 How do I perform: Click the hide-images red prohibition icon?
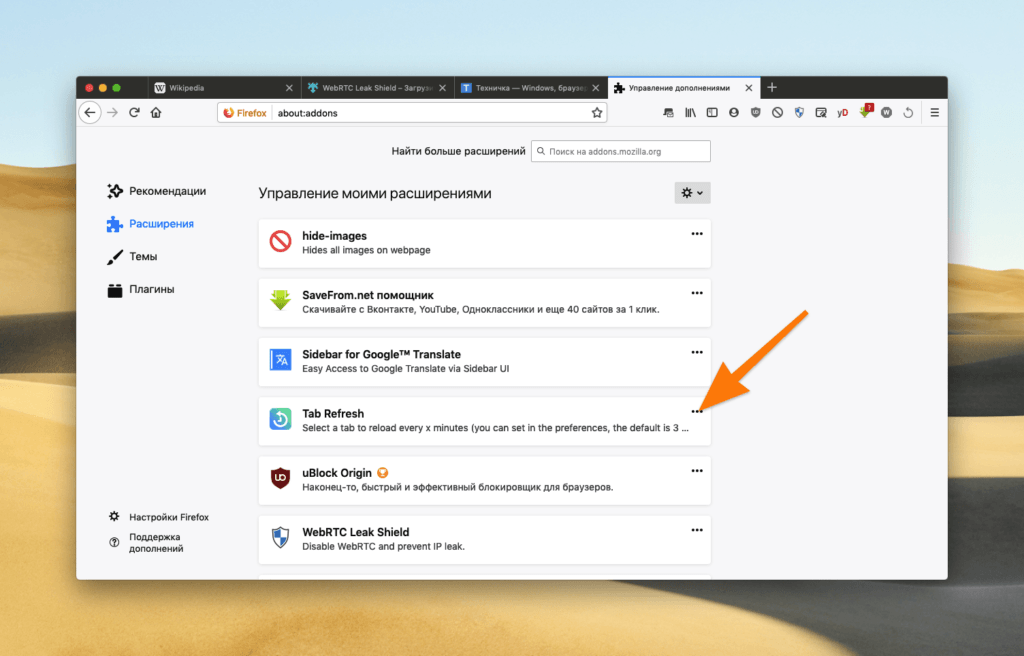coord(280,242)
